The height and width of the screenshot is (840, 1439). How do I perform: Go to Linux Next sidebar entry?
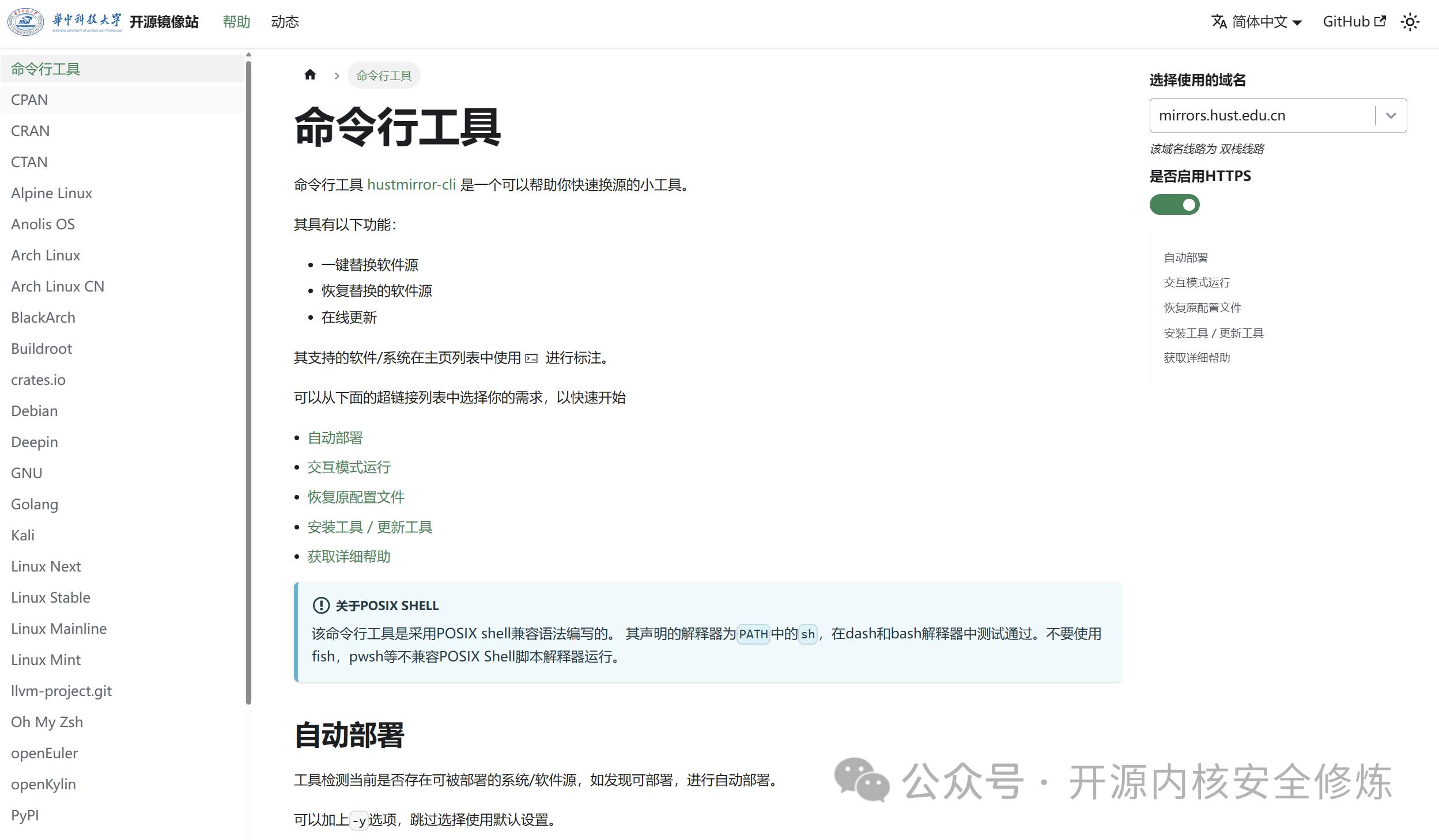(122, 566)
